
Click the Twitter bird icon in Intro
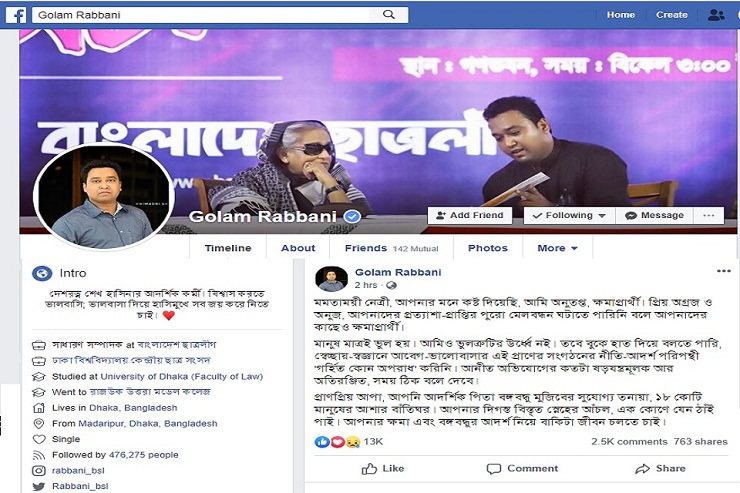[x=39, y=486]
